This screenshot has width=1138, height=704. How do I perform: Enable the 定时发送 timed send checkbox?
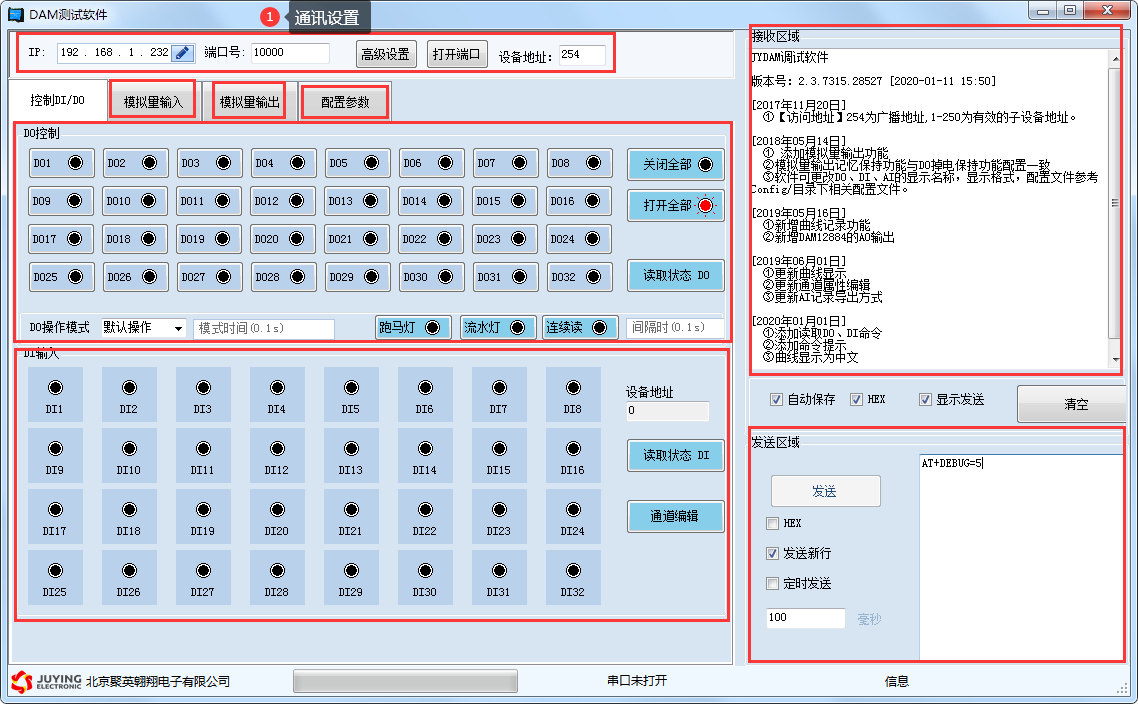(772, 584)
